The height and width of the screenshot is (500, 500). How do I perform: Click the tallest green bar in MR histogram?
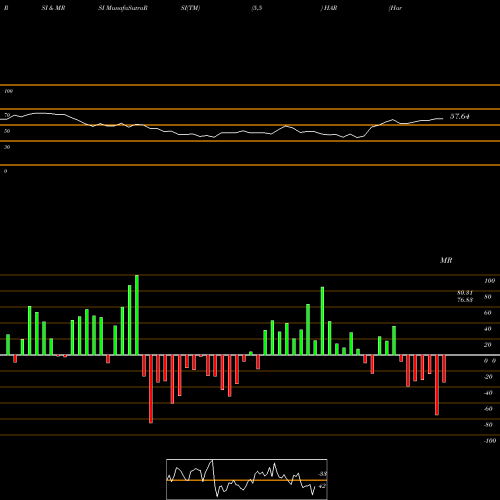[x=137, y=315]
